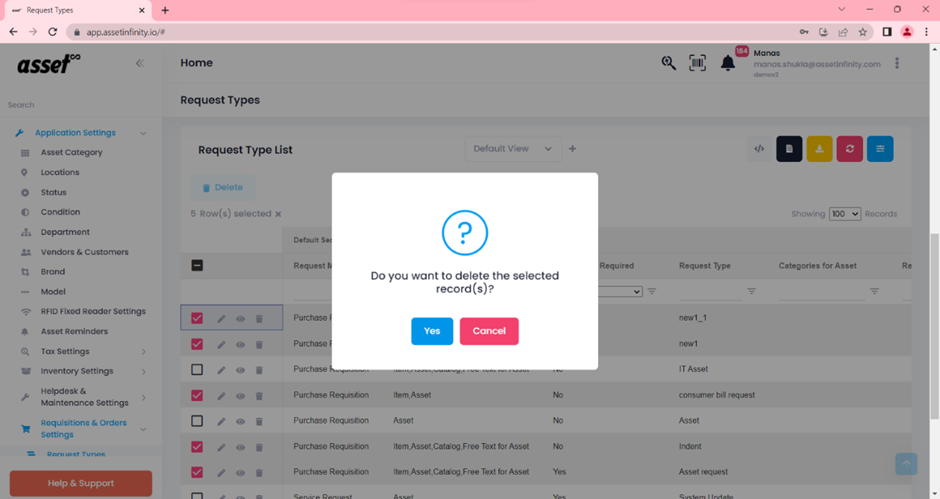The height and width of the screenshot is (499, 940).
Task: Click the notification bell icon
Action: click(x=728, y=63)
